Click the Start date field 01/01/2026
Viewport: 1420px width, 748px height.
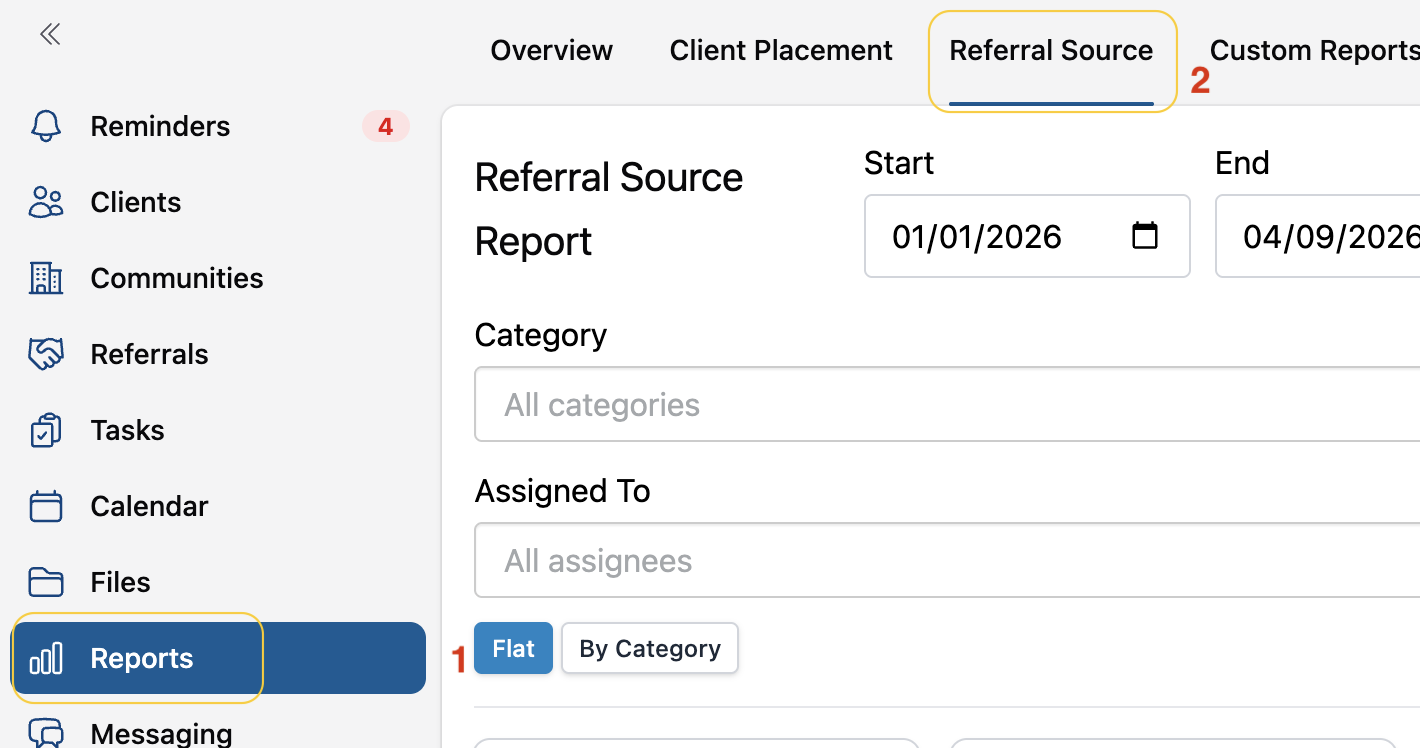click(1027, 236)
